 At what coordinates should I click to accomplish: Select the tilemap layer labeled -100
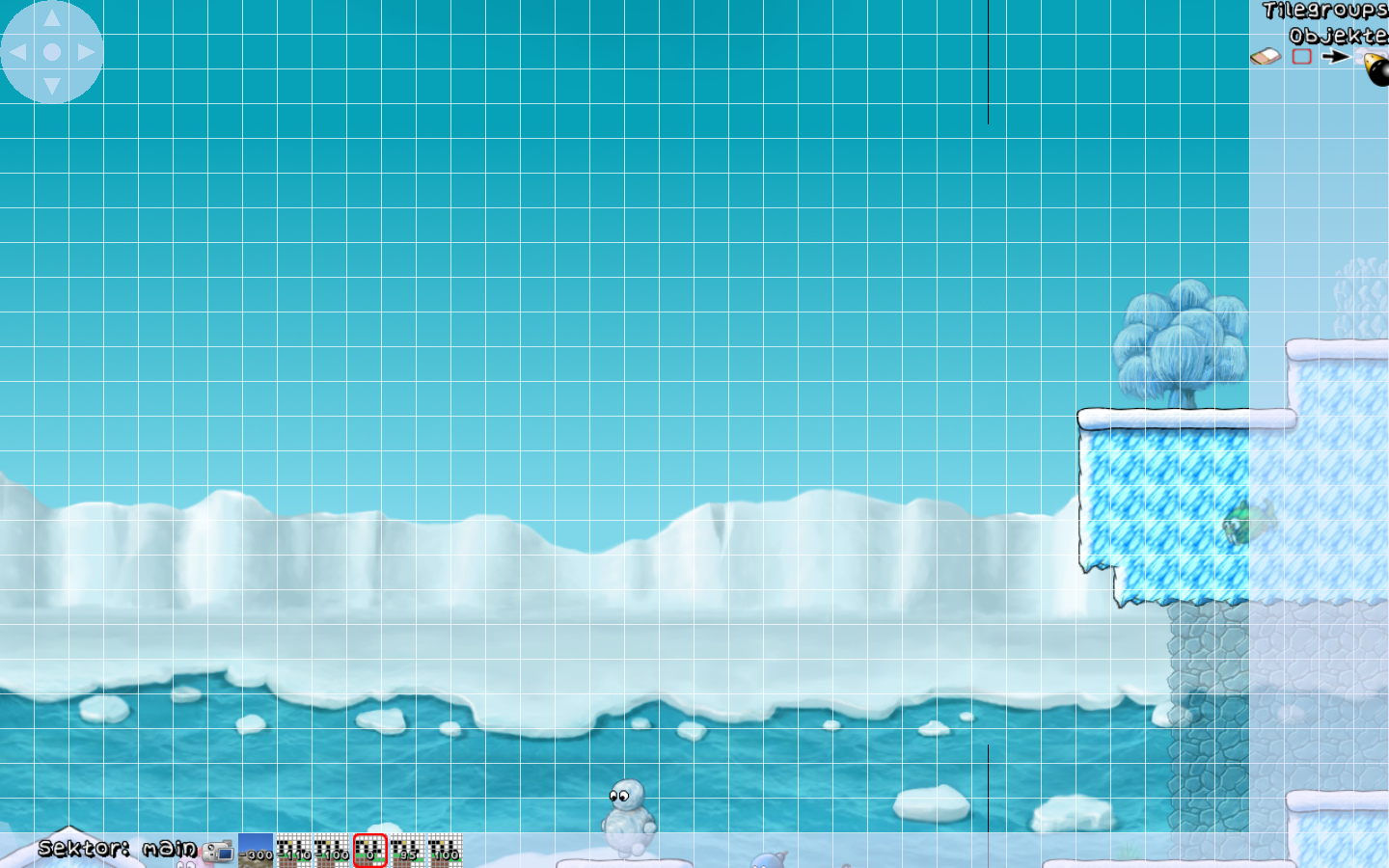[332, 850]
